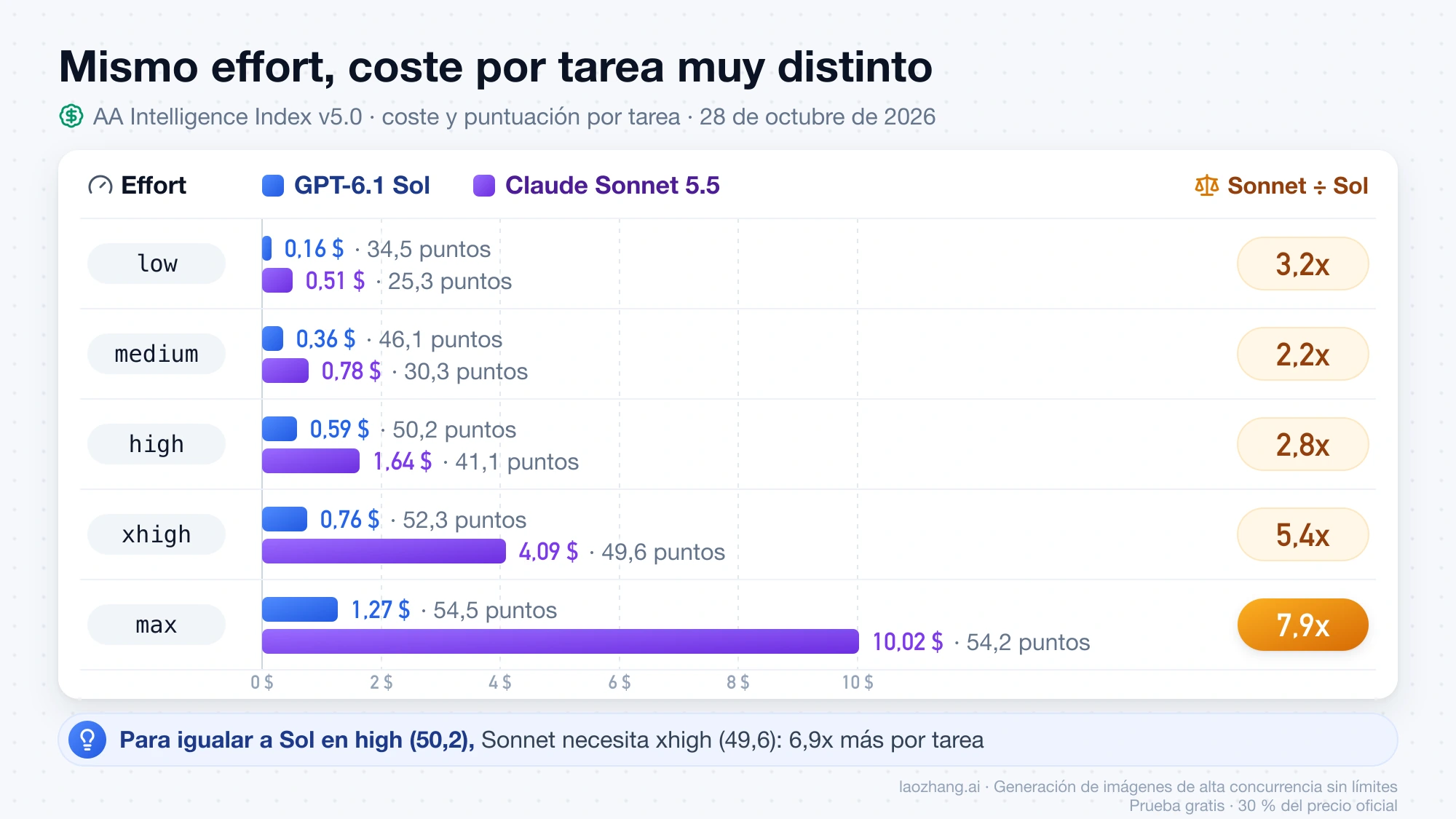Click the purple 1,64 $ bar in the high row
The image size is (1456, 819).
(311, 461)
